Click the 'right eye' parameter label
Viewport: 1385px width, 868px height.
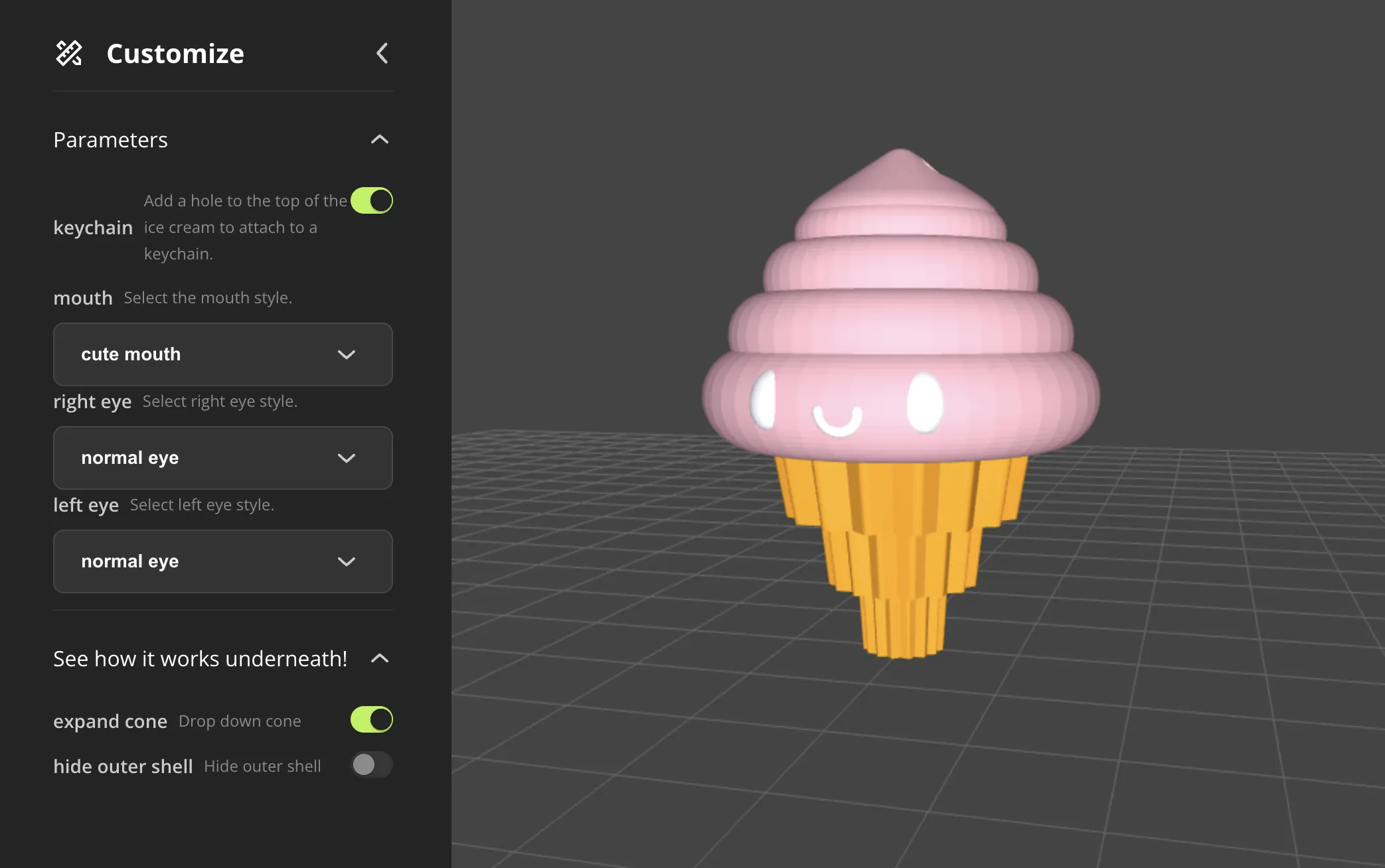[92, 401]
